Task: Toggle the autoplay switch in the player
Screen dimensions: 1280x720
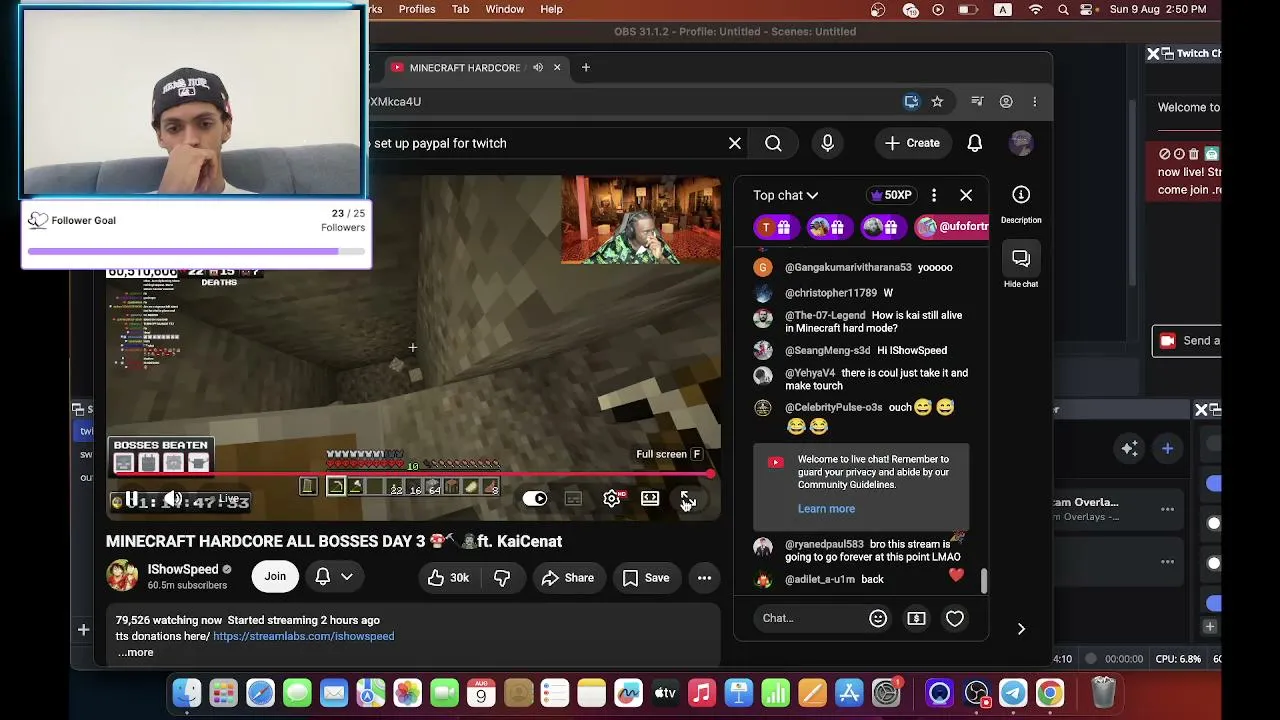Action: point(535,498)
